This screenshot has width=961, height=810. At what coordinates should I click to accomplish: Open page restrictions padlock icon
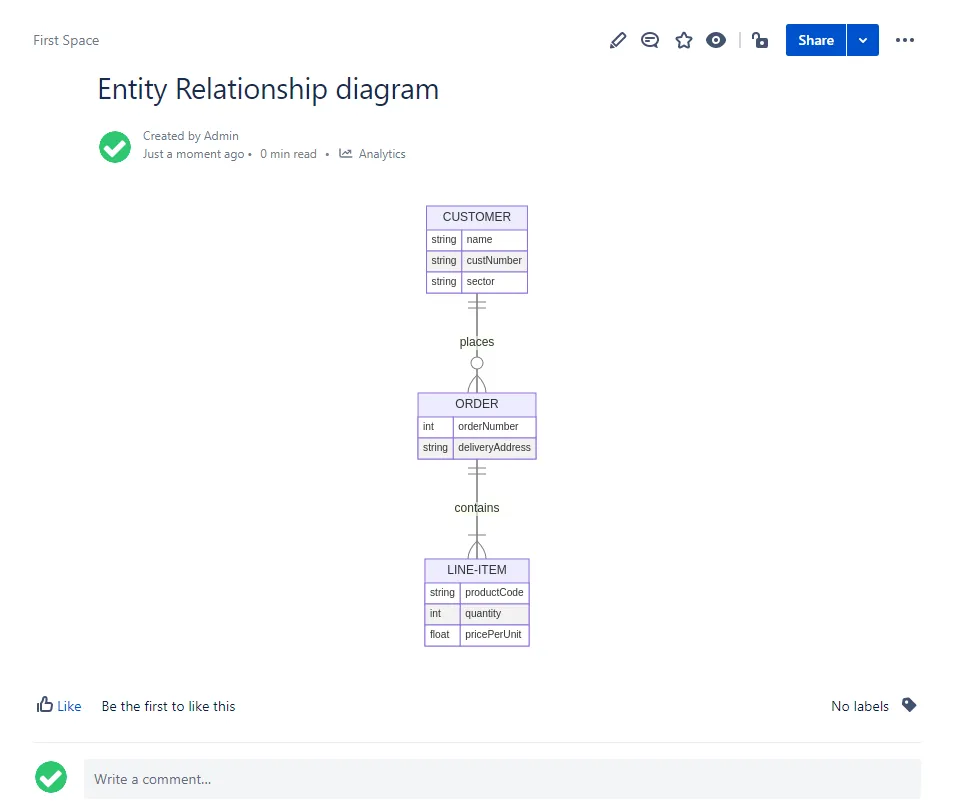760,40
